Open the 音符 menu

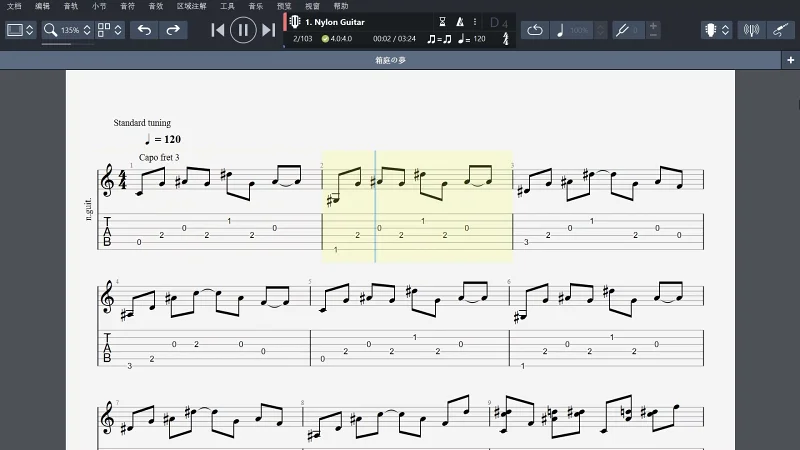click(127, 6)
